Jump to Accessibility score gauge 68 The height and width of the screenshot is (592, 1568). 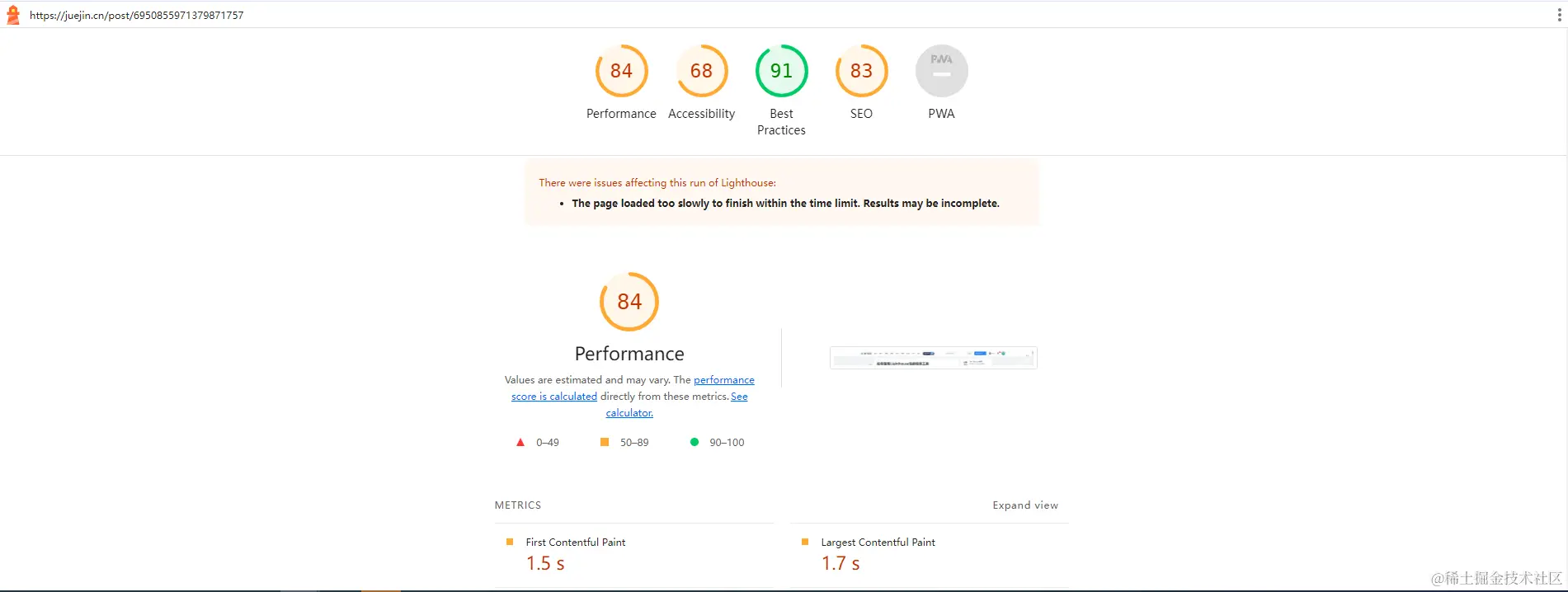tap(701, 71)
